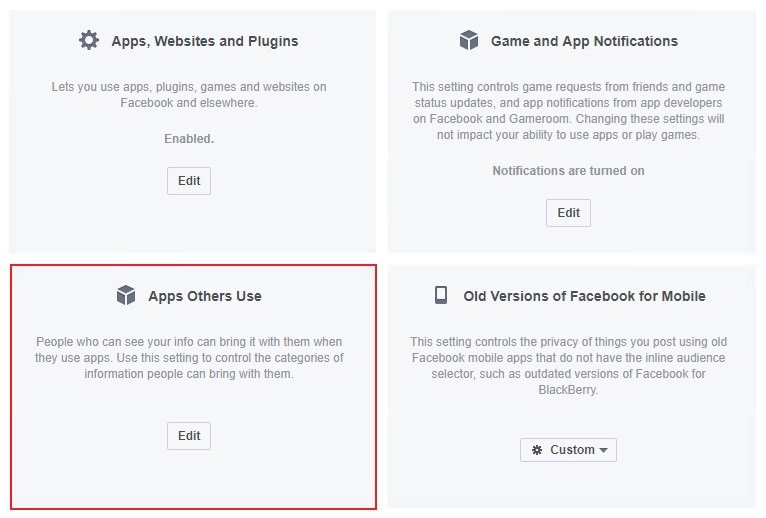Viewport: 766px width, 518px height.
Task: Expand the Custom dropdown arrow
Action: (603, 450)
